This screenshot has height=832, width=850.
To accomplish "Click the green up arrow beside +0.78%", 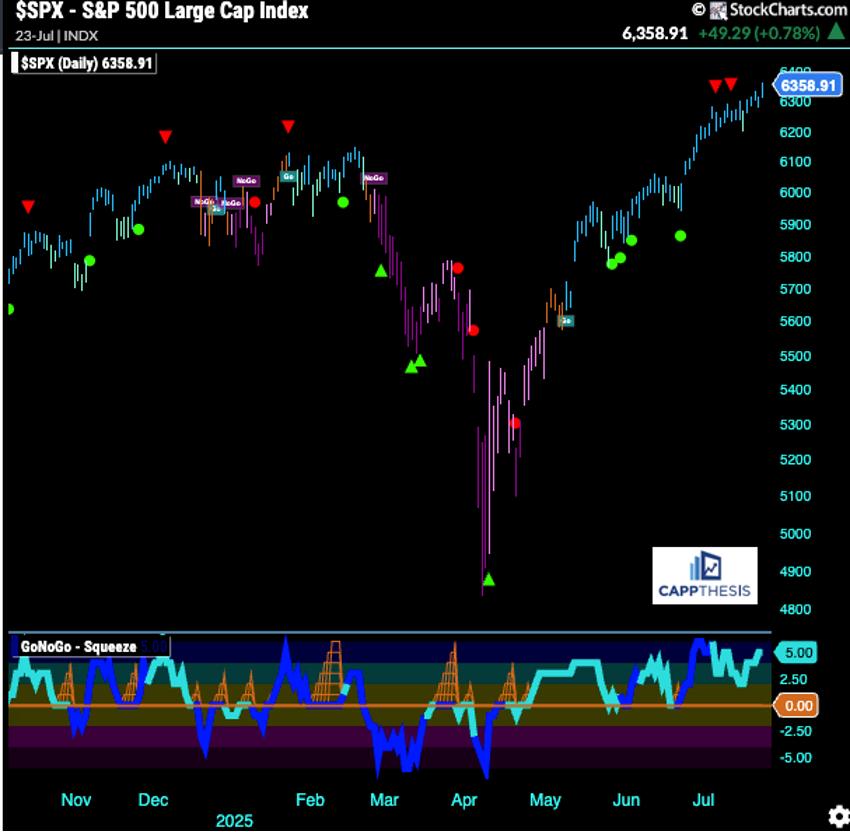I will point(836,32).
